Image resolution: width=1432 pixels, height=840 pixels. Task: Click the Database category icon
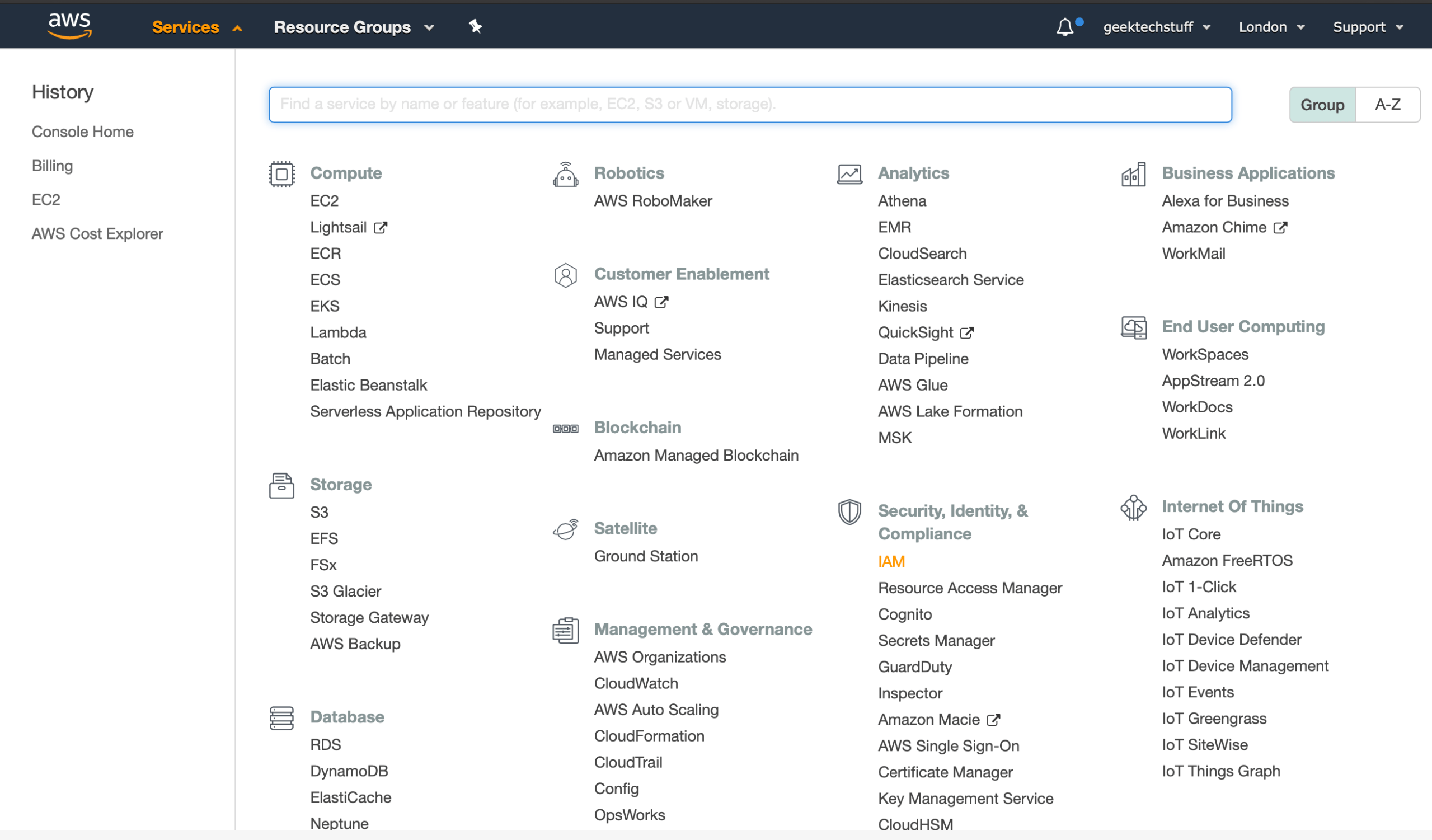[x=282, y=718]
